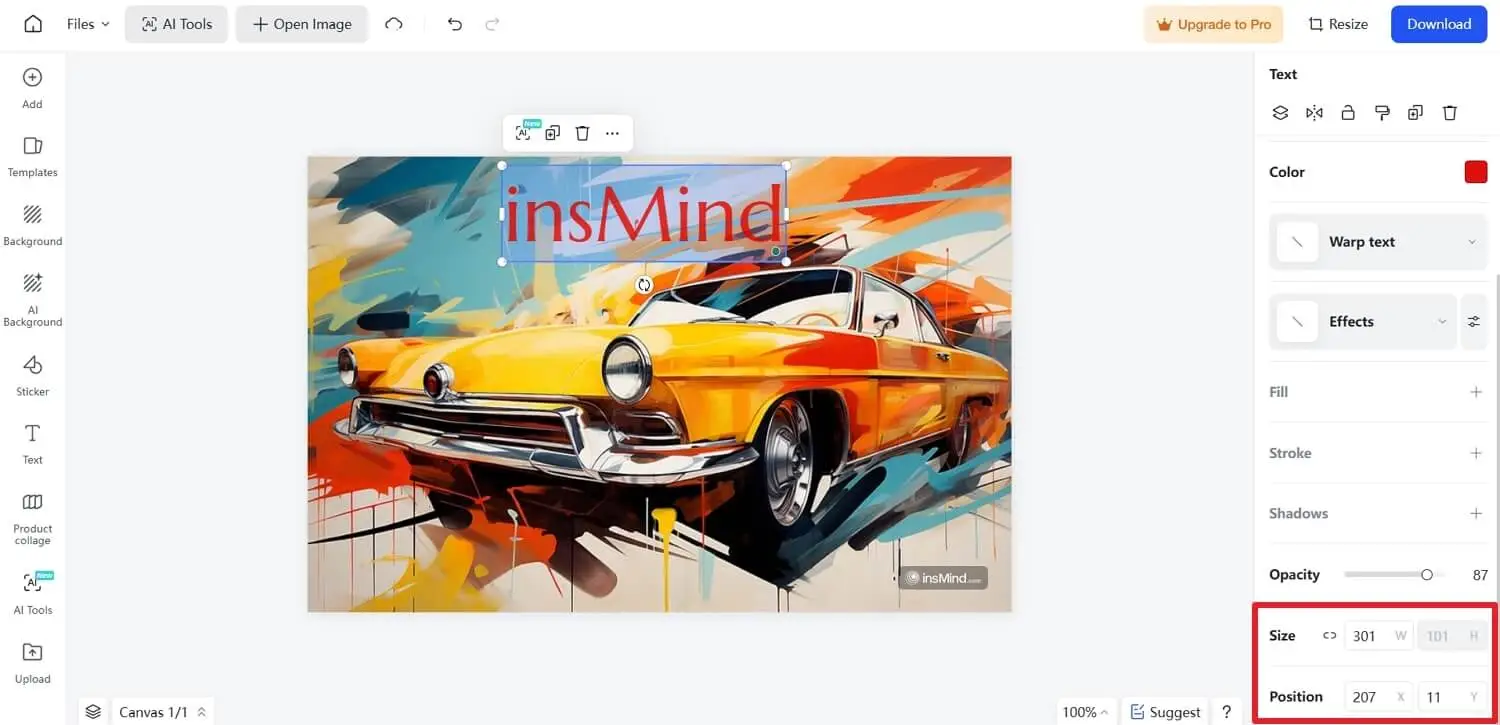This screenshot has width=1500, height=725.
Task: Click Open Image button
Action: (x=301, y=24)
